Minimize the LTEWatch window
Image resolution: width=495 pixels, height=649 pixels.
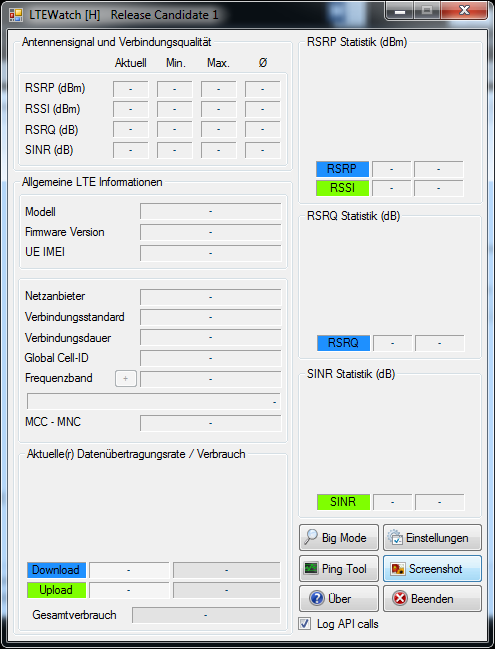click(400, 11)
